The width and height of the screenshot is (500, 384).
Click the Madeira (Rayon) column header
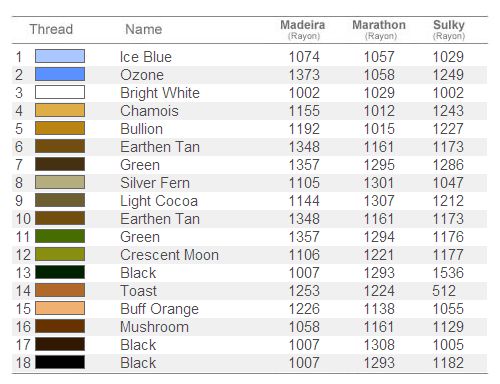click(303, 30)
